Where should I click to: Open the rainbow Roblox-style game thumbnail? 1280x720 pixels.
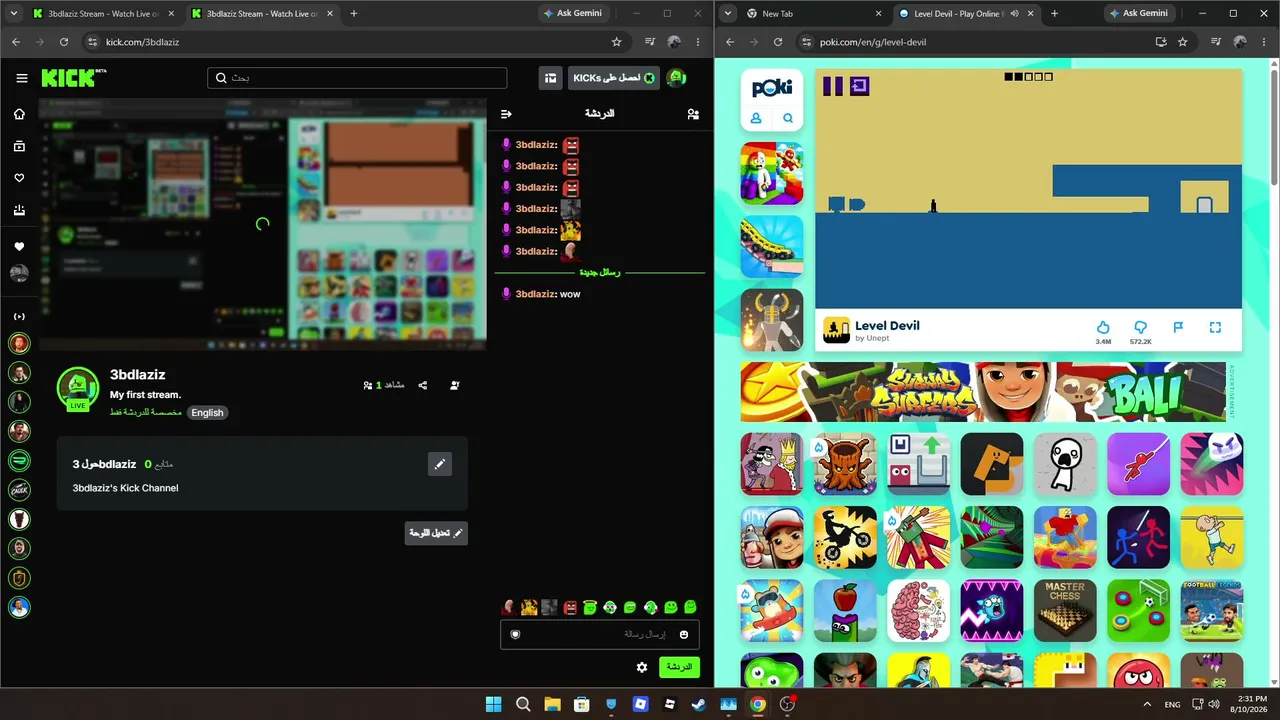pos(772,173)
